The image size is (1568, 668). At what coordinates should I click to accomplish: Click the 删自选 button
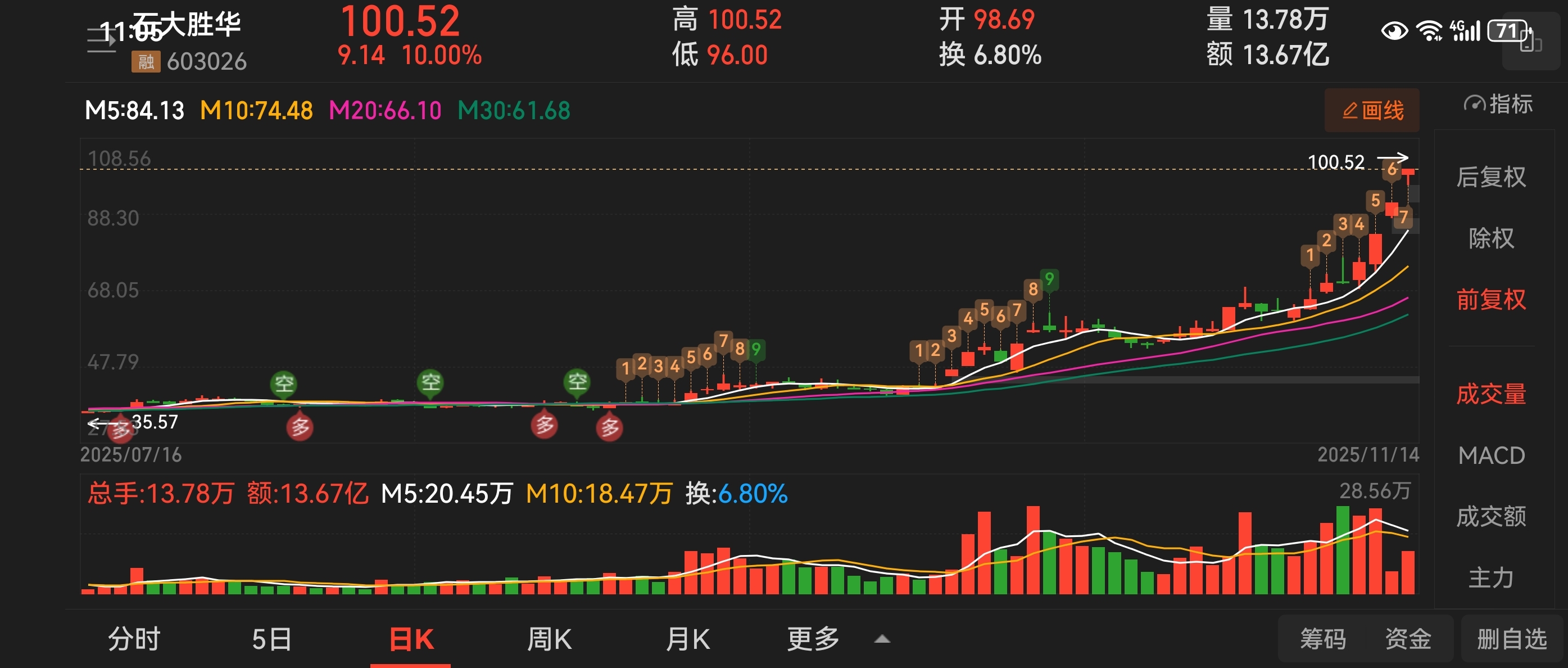(1511, 639)
